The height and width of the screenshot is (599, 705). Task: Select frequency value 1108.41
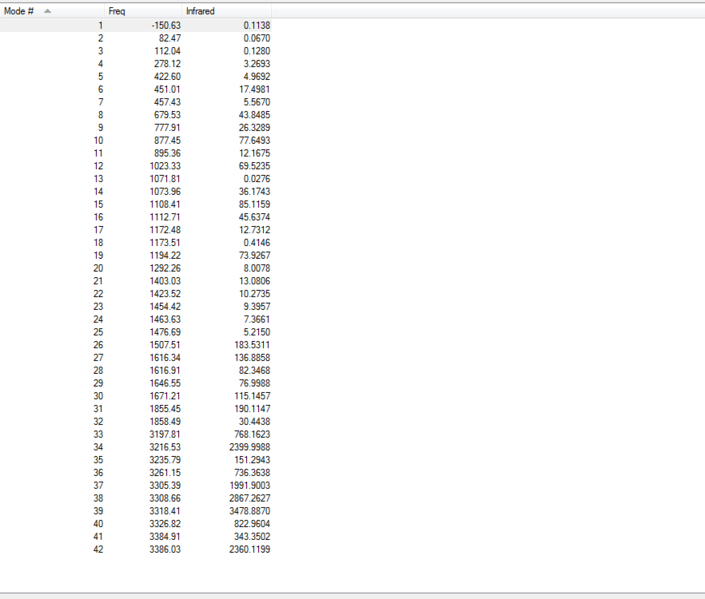pos(165,205)
